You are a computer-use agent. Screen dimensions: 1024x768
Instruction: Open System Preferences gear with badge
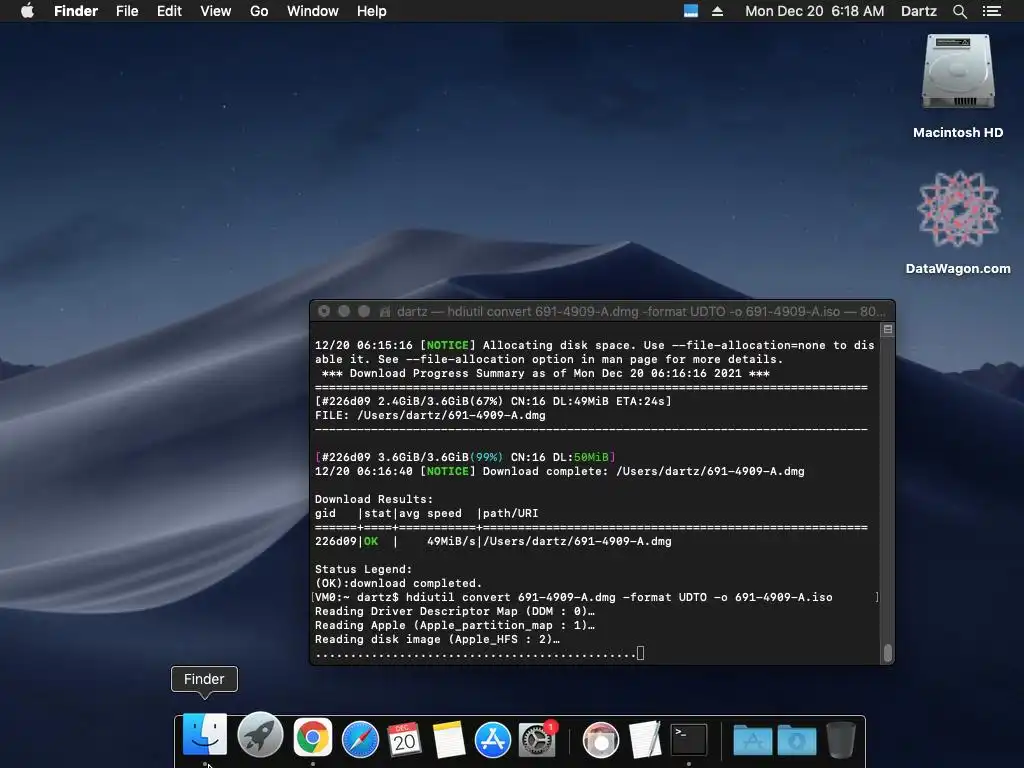coord(537,739)
